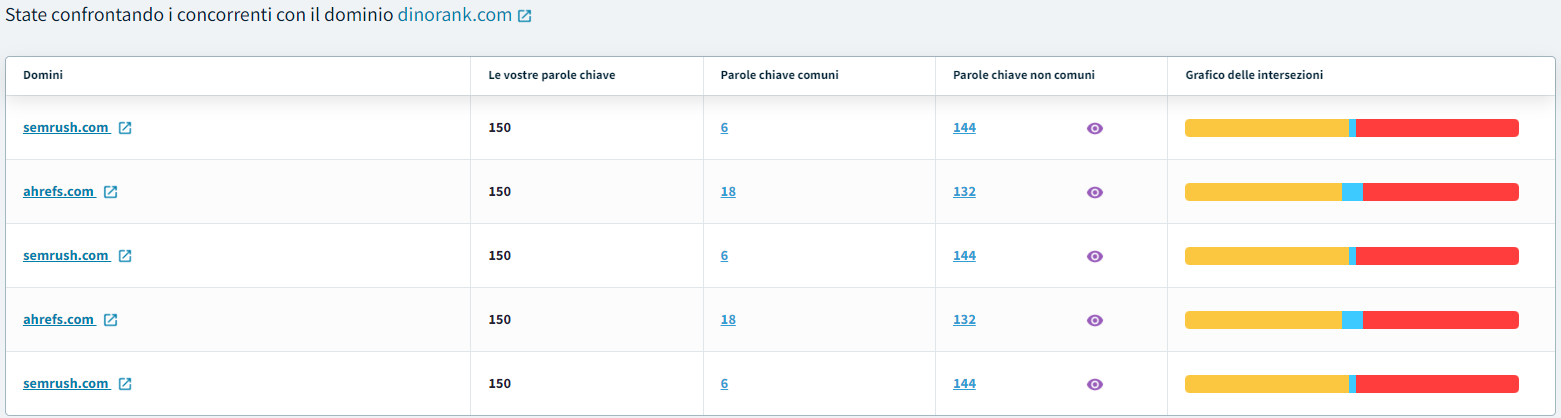Screen dimensions: 1561x418
Task: Click common keywords count 18 in second row
Action: point(728,192)
